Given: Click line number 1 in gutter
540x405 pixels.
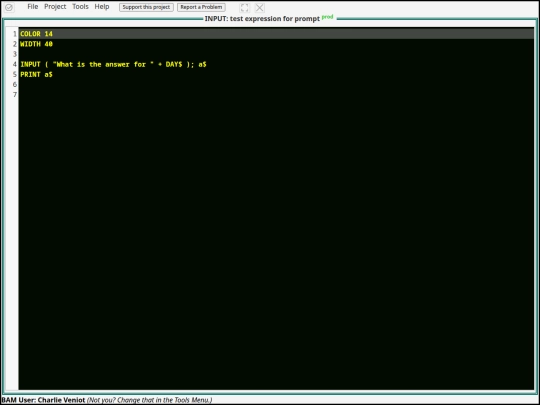Looking at the screenshot, I should pos(15,34).
